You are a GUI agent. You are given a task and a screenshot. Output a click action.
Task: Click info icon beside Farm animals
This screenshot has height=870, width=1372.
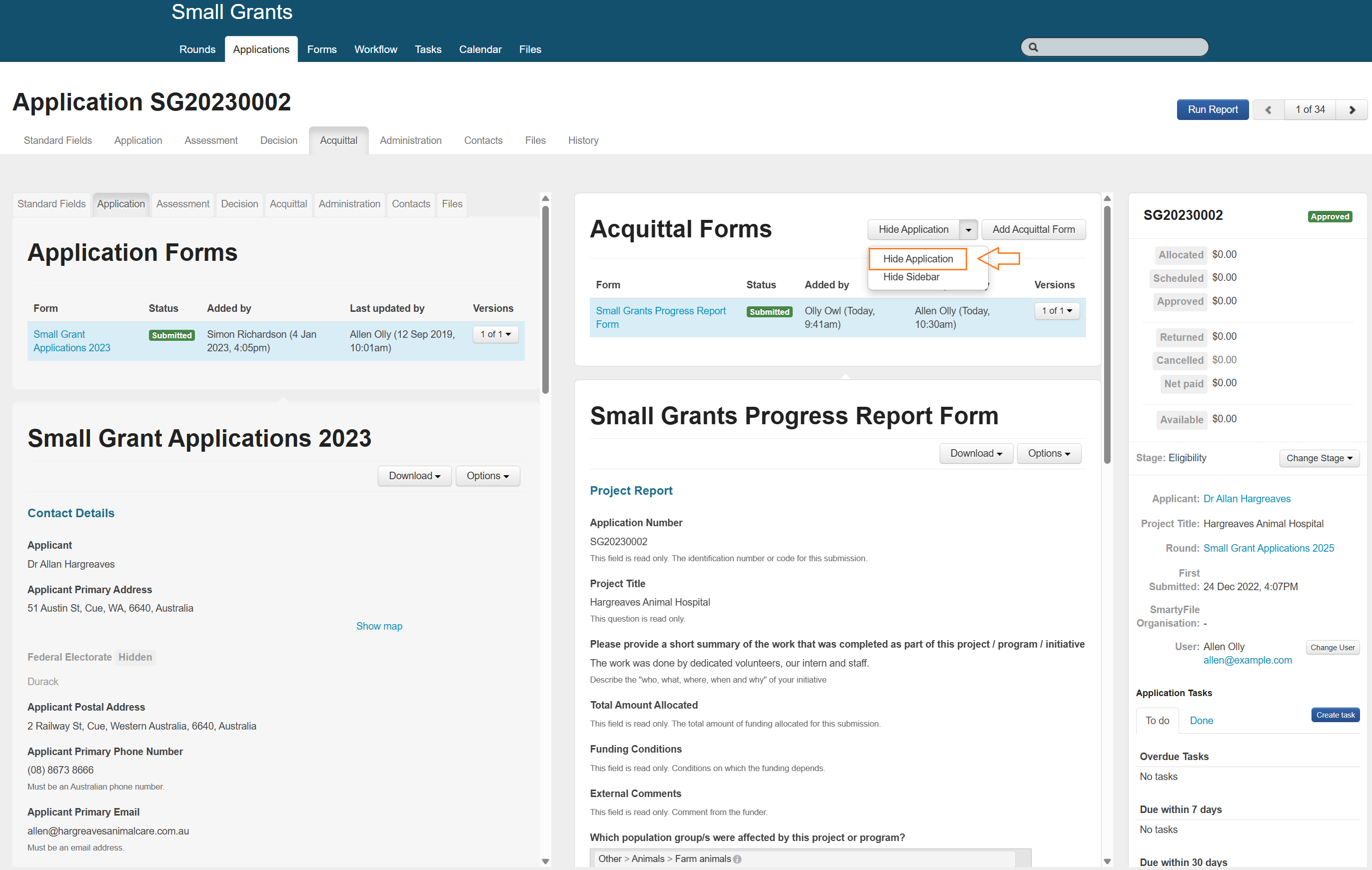(737, 859)
